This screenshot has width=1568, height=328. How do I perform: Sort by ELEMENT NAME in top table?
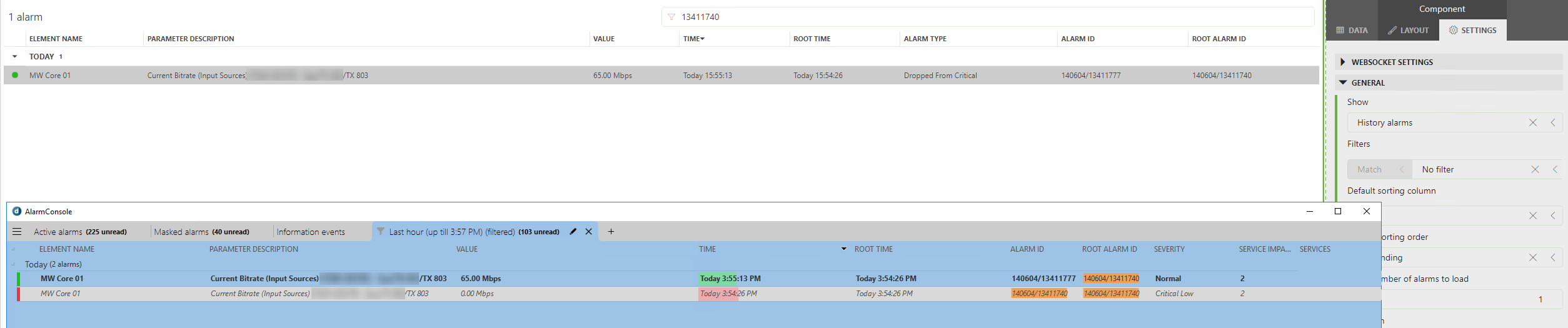click(56, 39)
